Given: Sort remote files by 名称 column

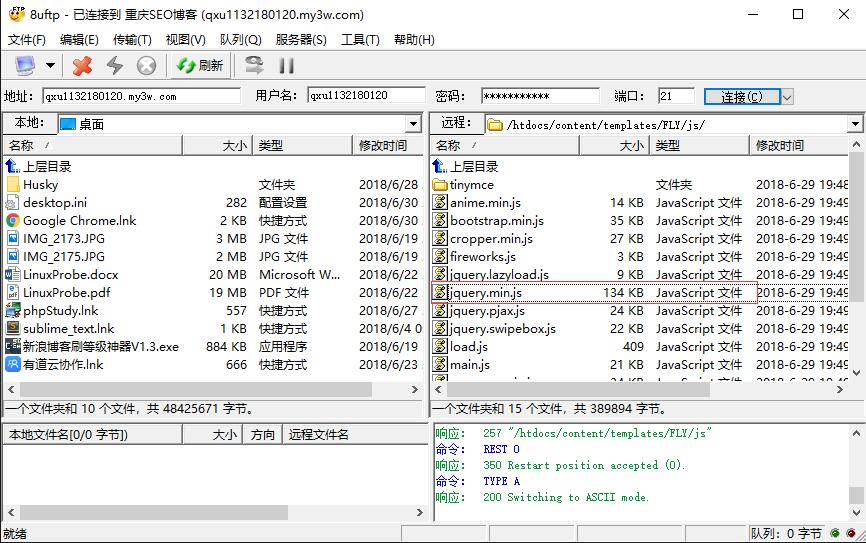Looking at the screenshot, I should coord(504,146).
